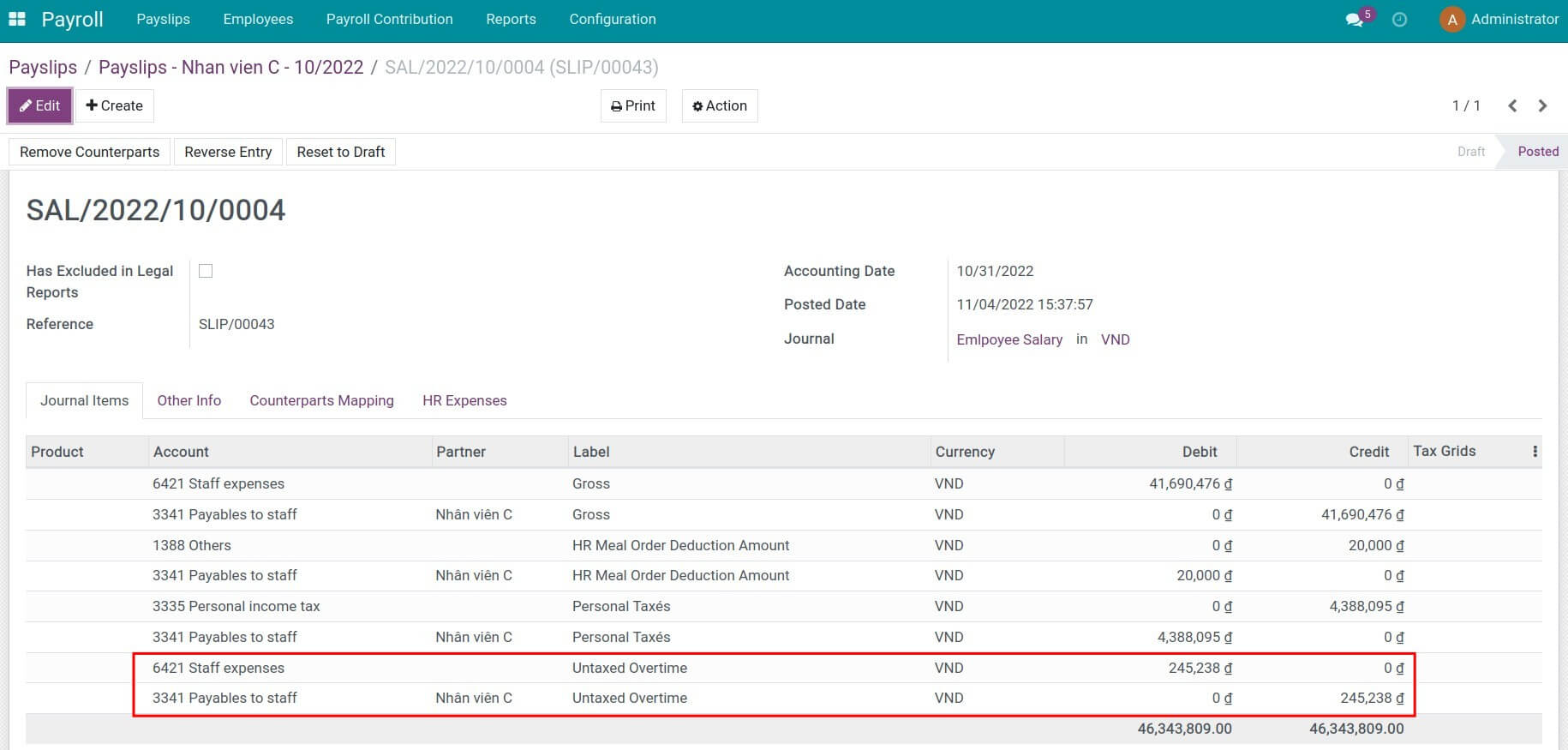Expand the Payroll Contribution menu
The image size is (1568, 750).
389,20
